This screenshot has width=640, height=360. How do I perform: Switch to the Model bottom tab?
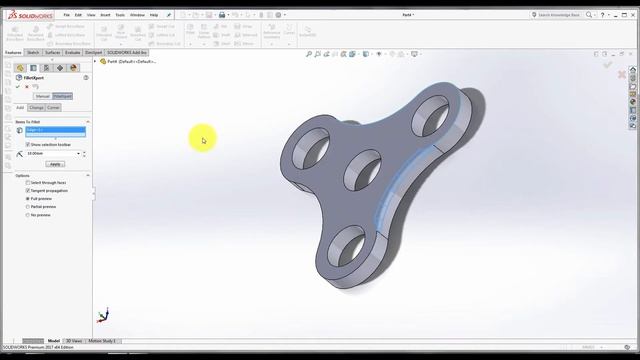coord(53,341)
